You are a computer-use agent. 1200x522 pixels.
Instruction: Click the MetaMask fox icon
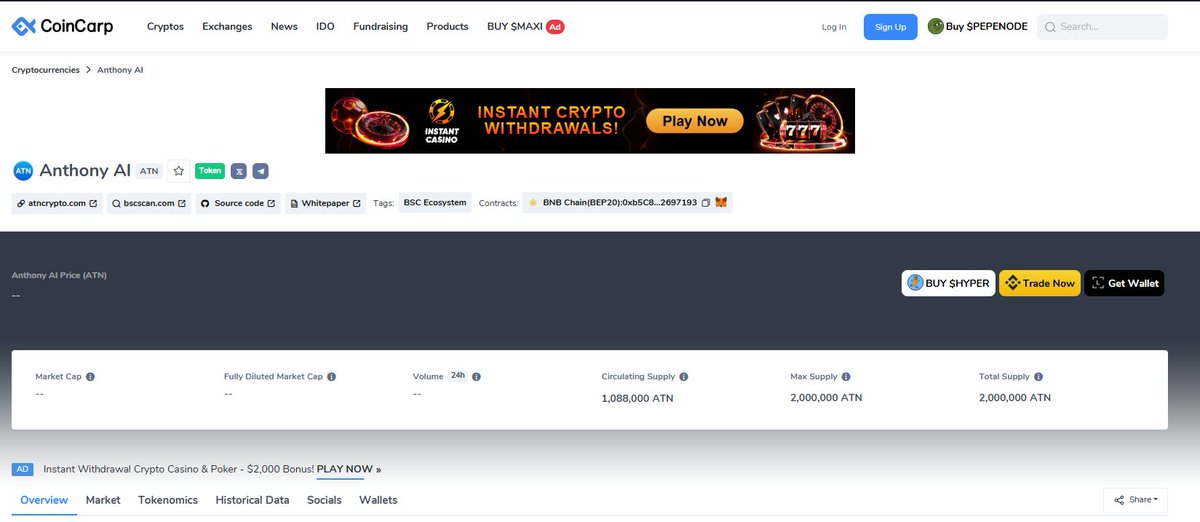(721, 203)
